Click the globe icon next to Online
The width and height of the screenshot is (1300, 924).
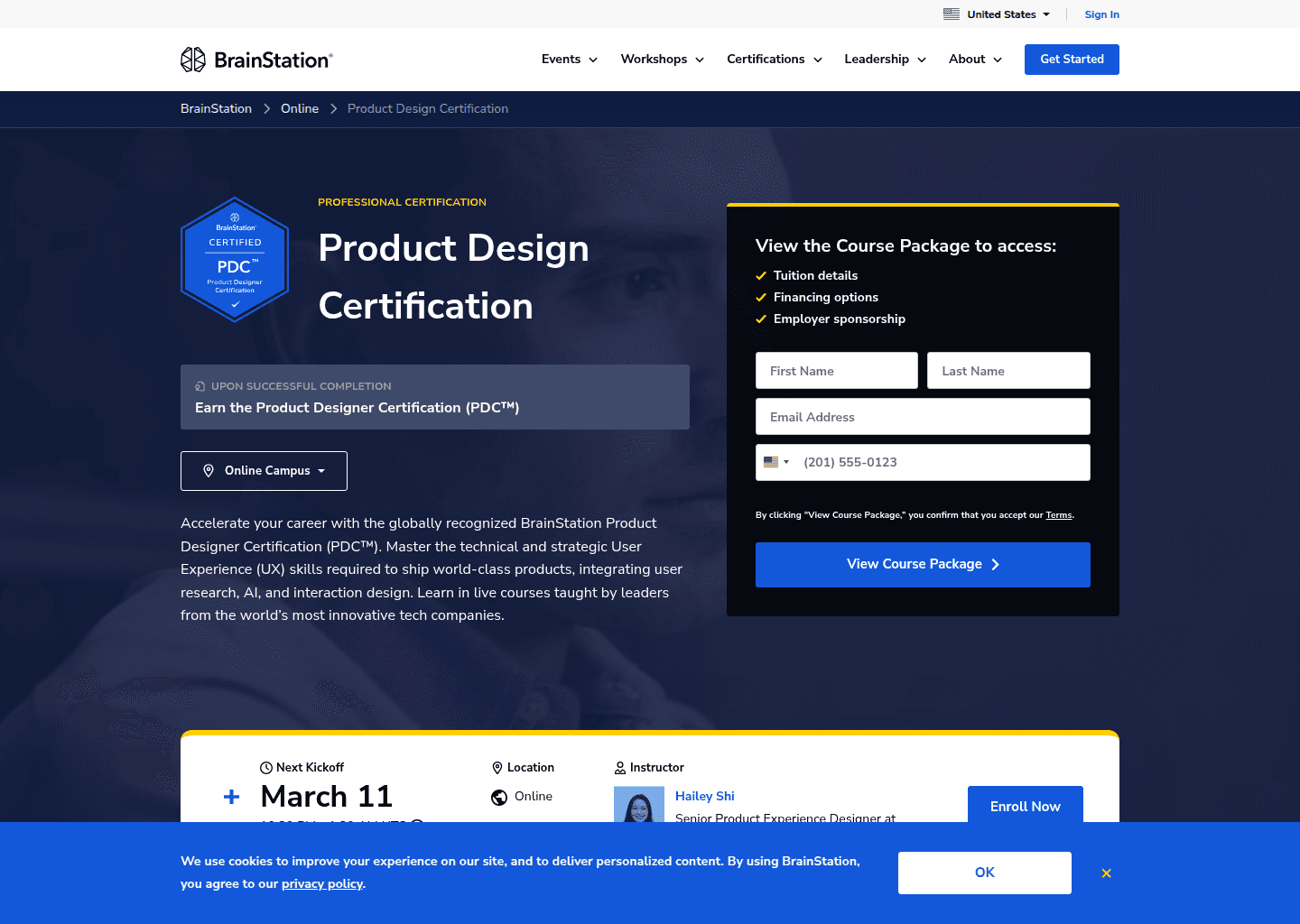pos(499,797)
